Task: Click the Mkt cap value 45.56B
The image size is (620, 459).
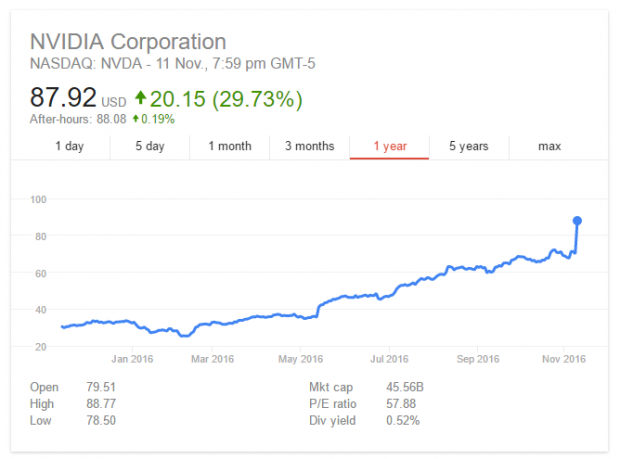Action: point(405,387)
